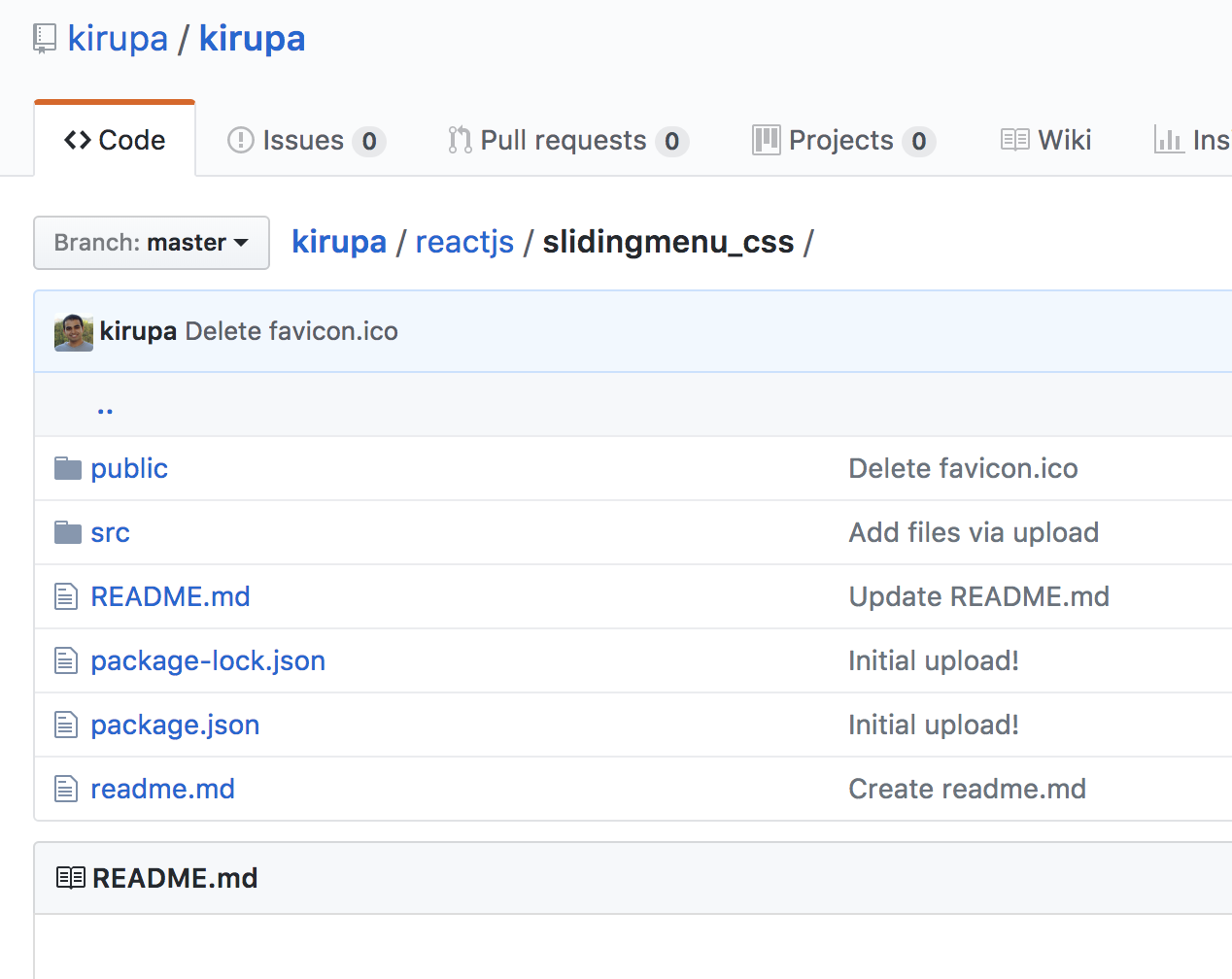Open Delete favicon.ico commit in public row
Viewport: 1232px width, 979px height.
click(963, 468)
